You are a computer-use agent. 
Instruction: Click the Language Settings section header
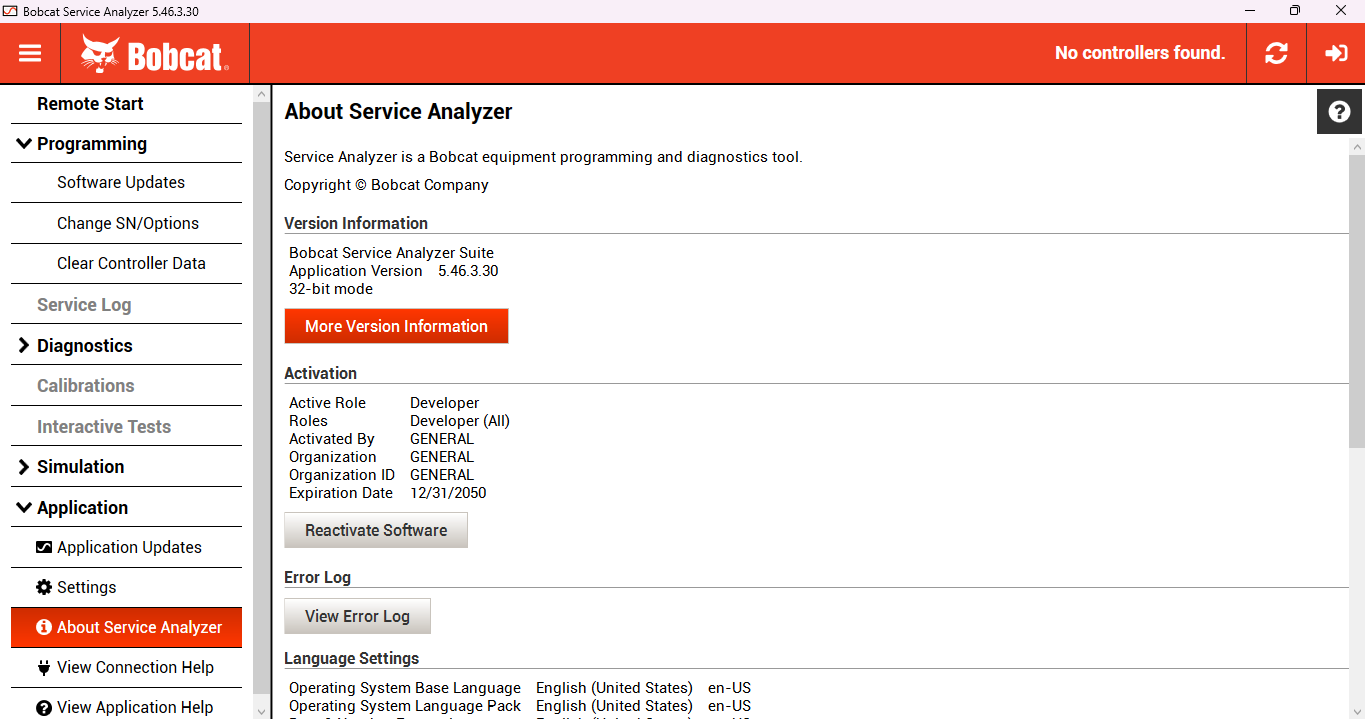(351, 658)
